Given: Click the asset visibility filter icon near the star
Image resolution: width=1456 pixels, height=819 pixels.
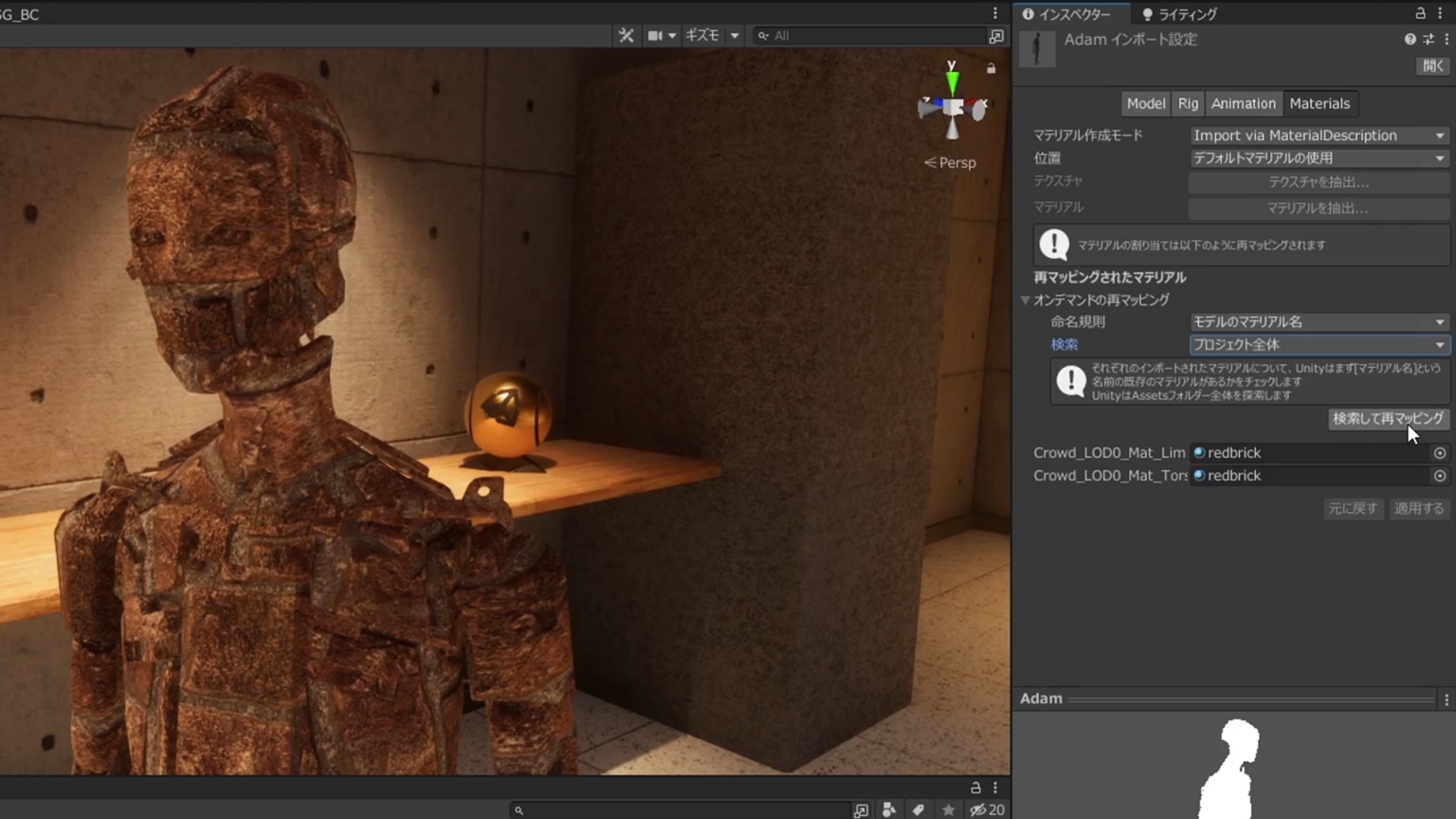Looking at the screenshot, I should (889, 810).
